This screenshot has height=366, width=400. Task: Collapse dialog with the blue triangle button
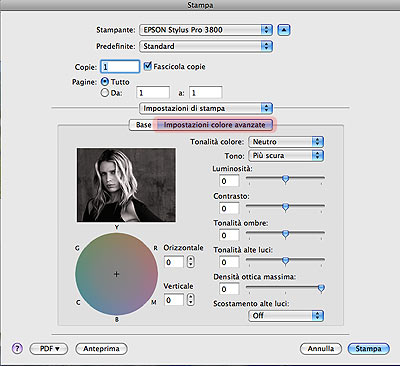point(284,30)
